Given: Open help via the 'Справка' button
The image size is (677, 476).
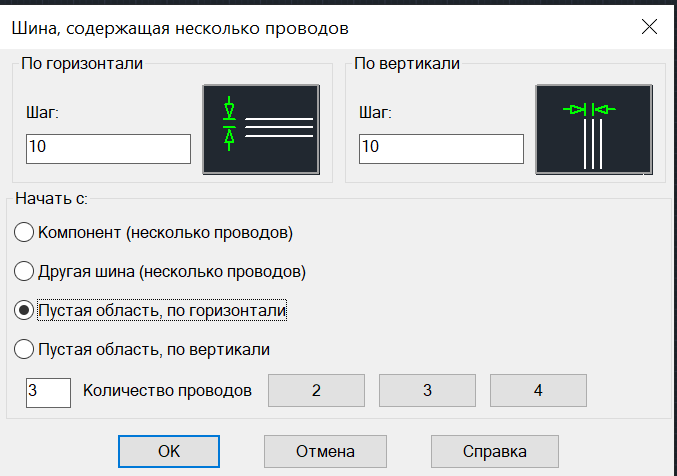Looking at the screenshot, I should pyautogui.click(x=495, y=451).
